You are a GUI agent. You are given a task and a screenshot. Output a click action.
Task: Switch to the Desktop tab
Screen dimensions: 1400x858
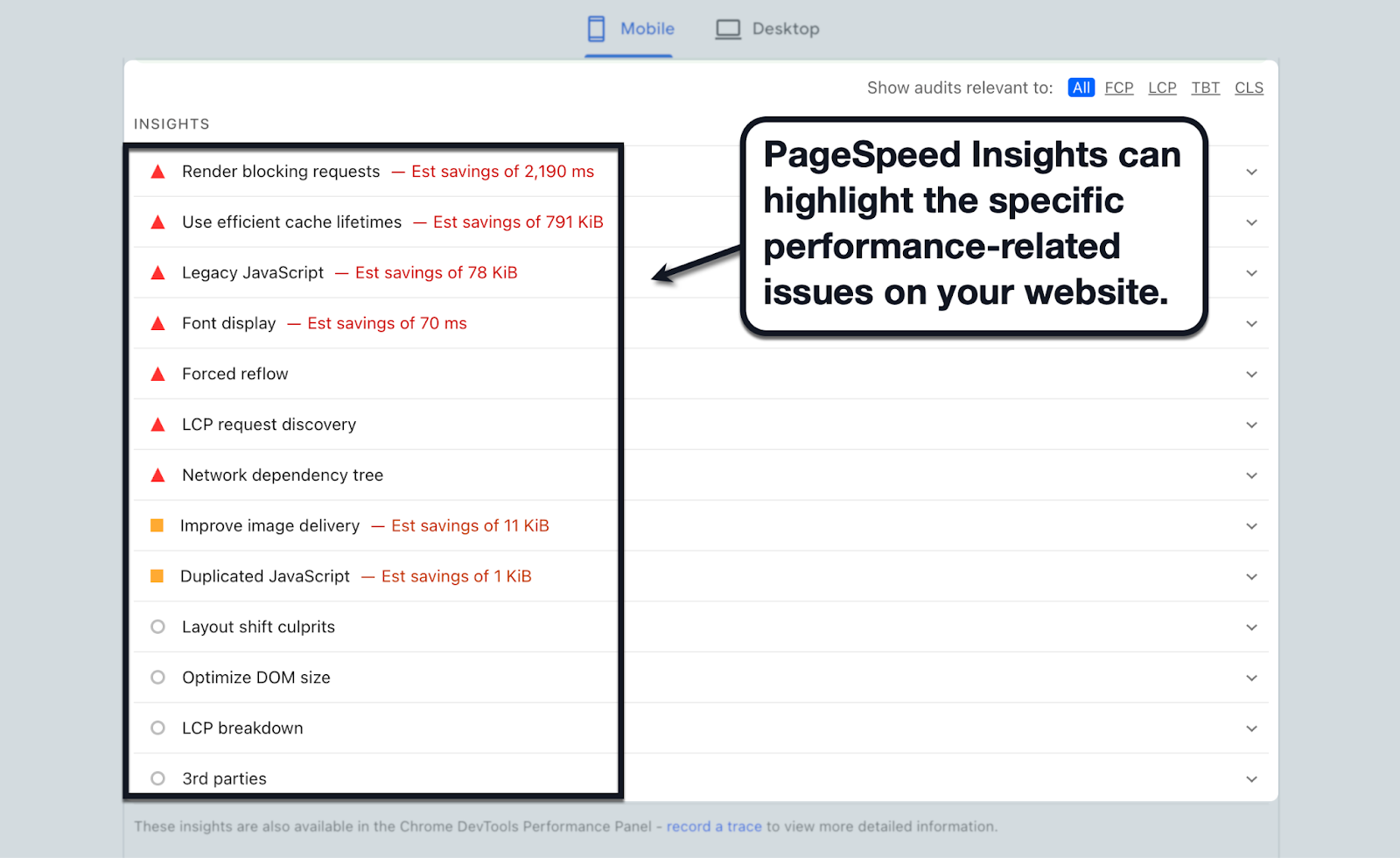click(x=767, y=29)
